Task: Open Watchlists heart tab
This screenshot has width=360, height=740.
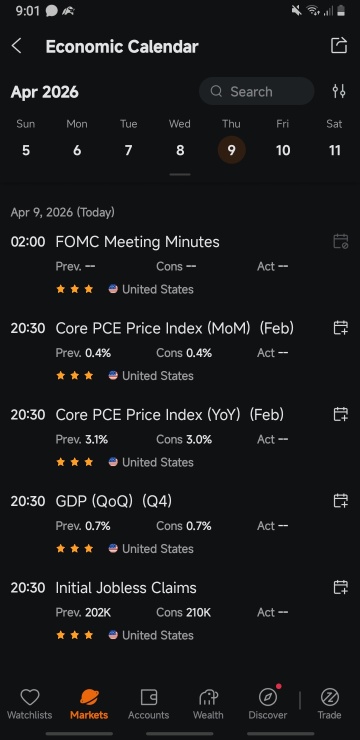Action: click(x=30, y=704)
